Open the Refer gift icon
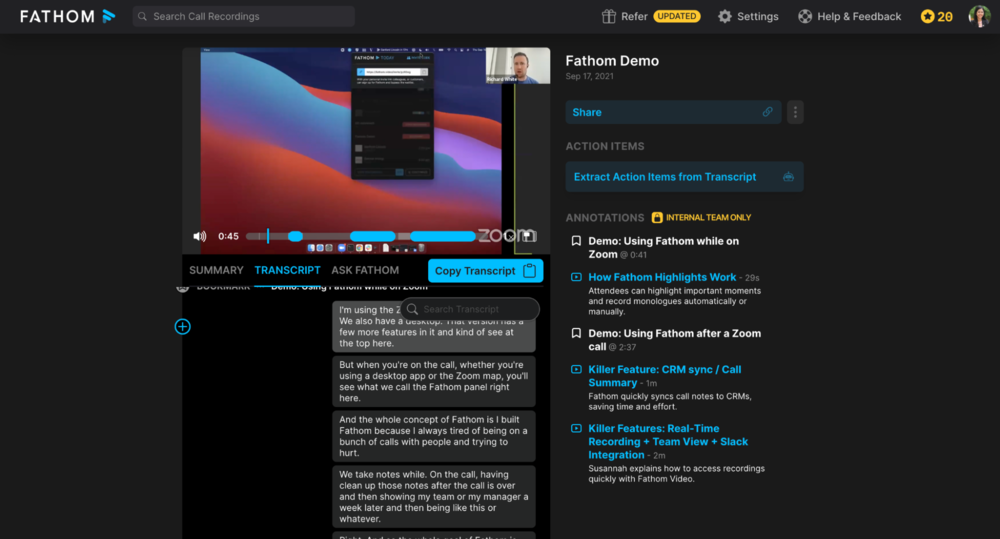 (608, 17)
